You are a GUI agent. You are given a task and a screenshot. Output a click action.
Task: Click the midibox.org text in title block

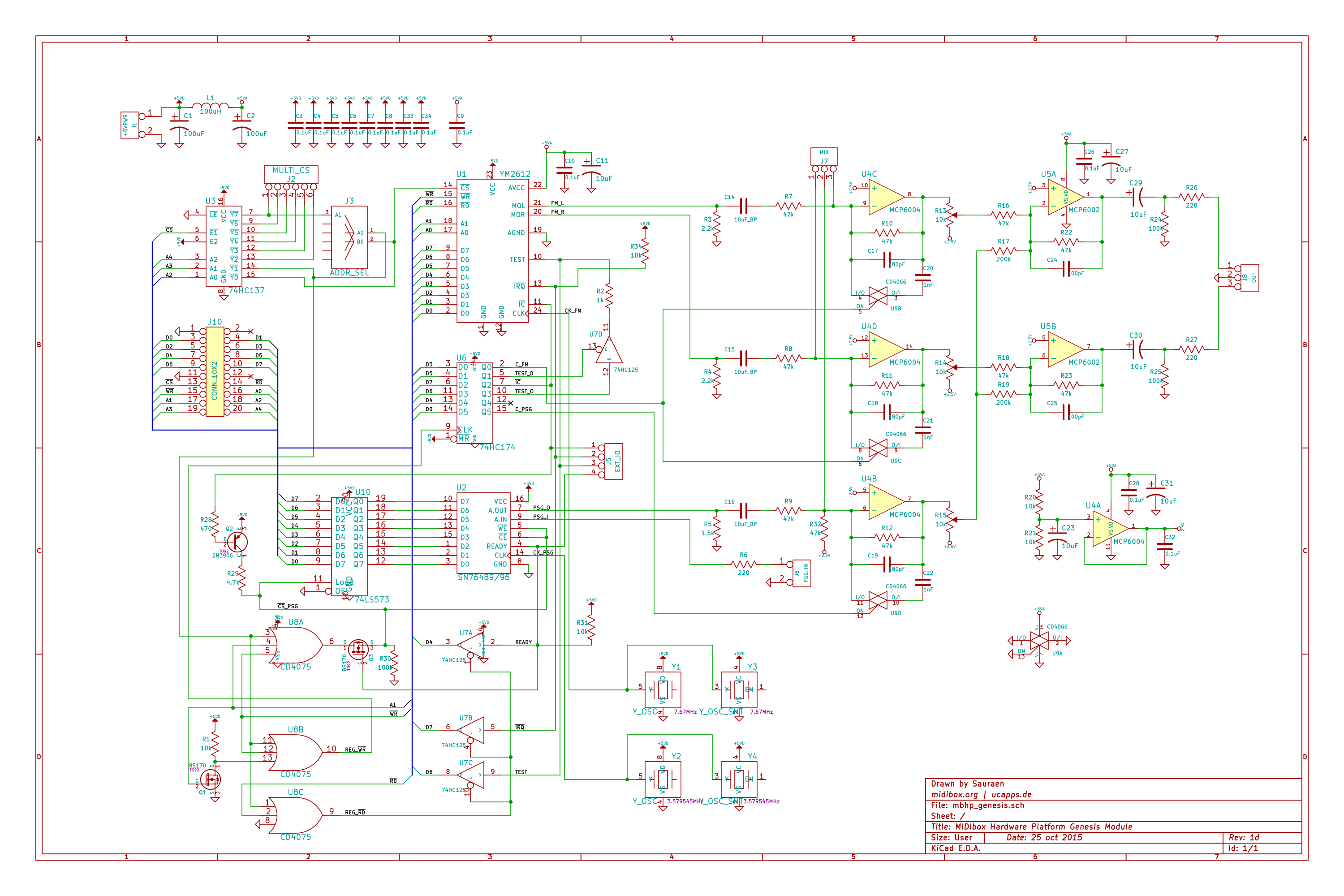coord(954,794)
